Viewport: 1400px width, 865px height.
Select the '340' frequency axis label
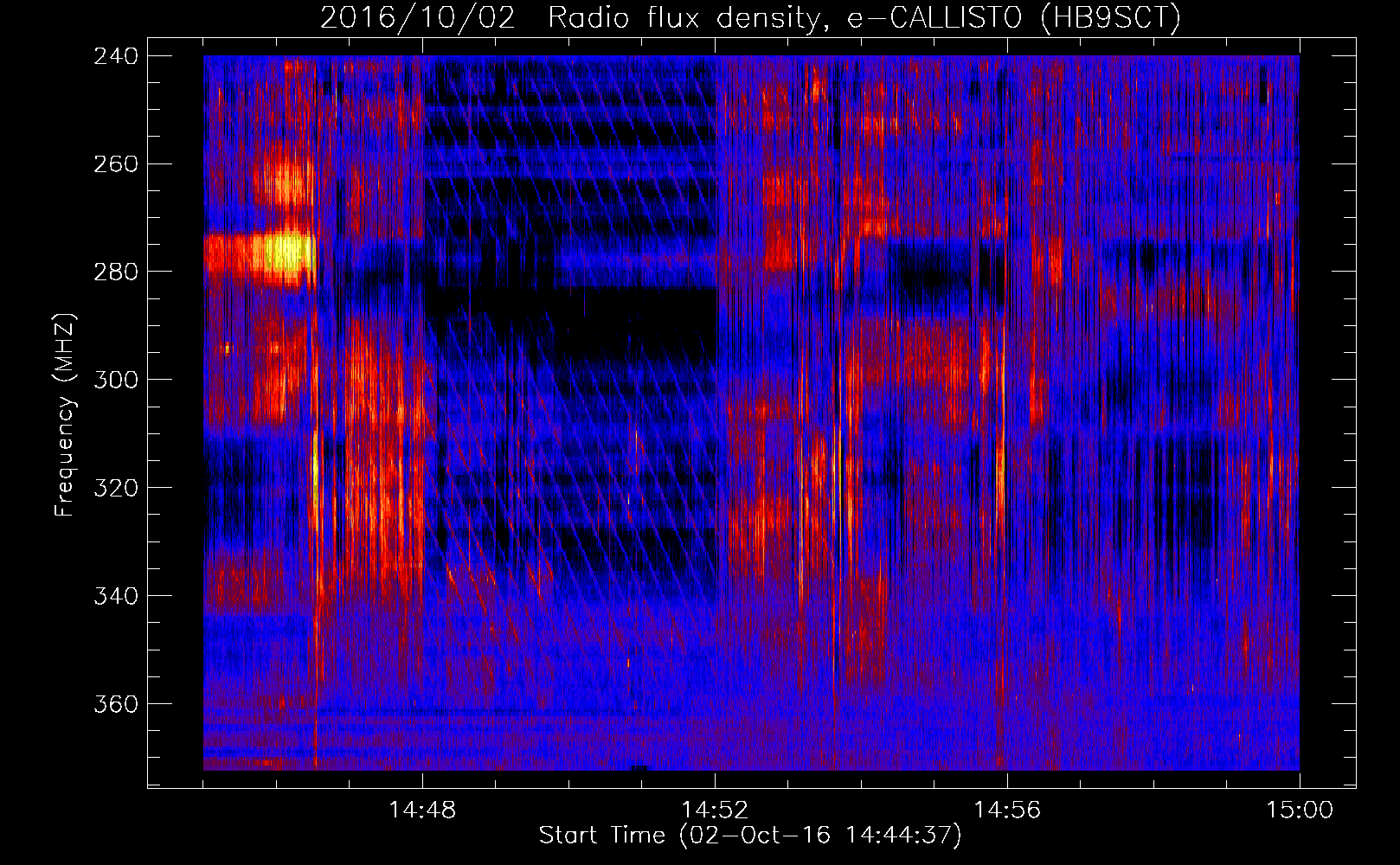[x=116, y=597]
